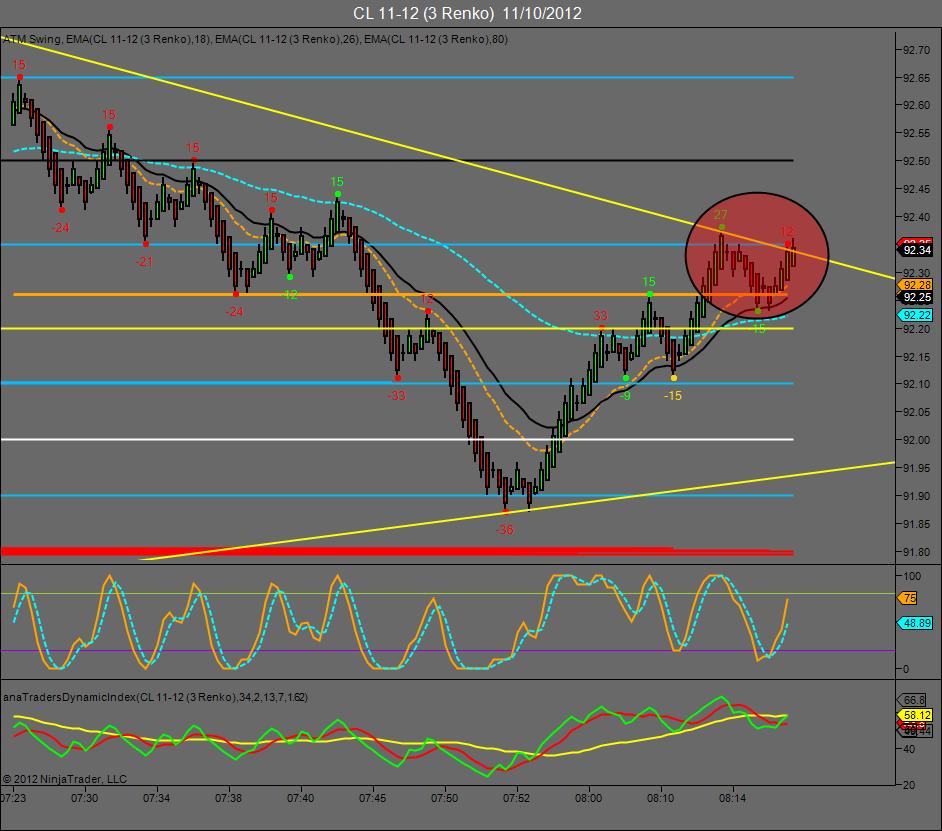Click the 92.05 price axis label

[917, 412]
